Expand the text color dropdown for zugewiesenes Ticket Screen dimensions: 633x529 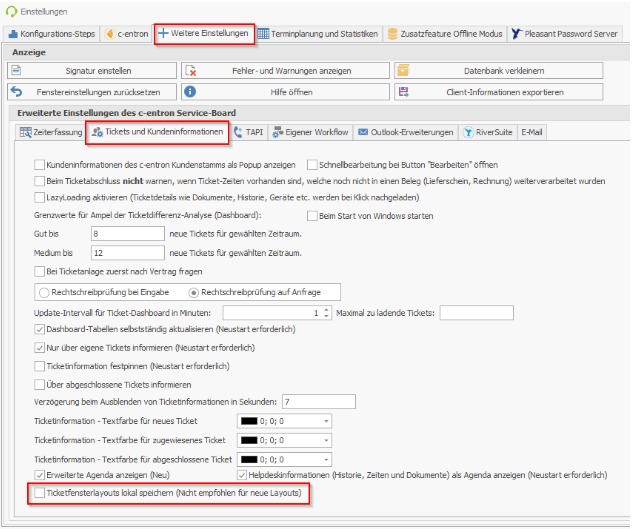click(327, 439)
